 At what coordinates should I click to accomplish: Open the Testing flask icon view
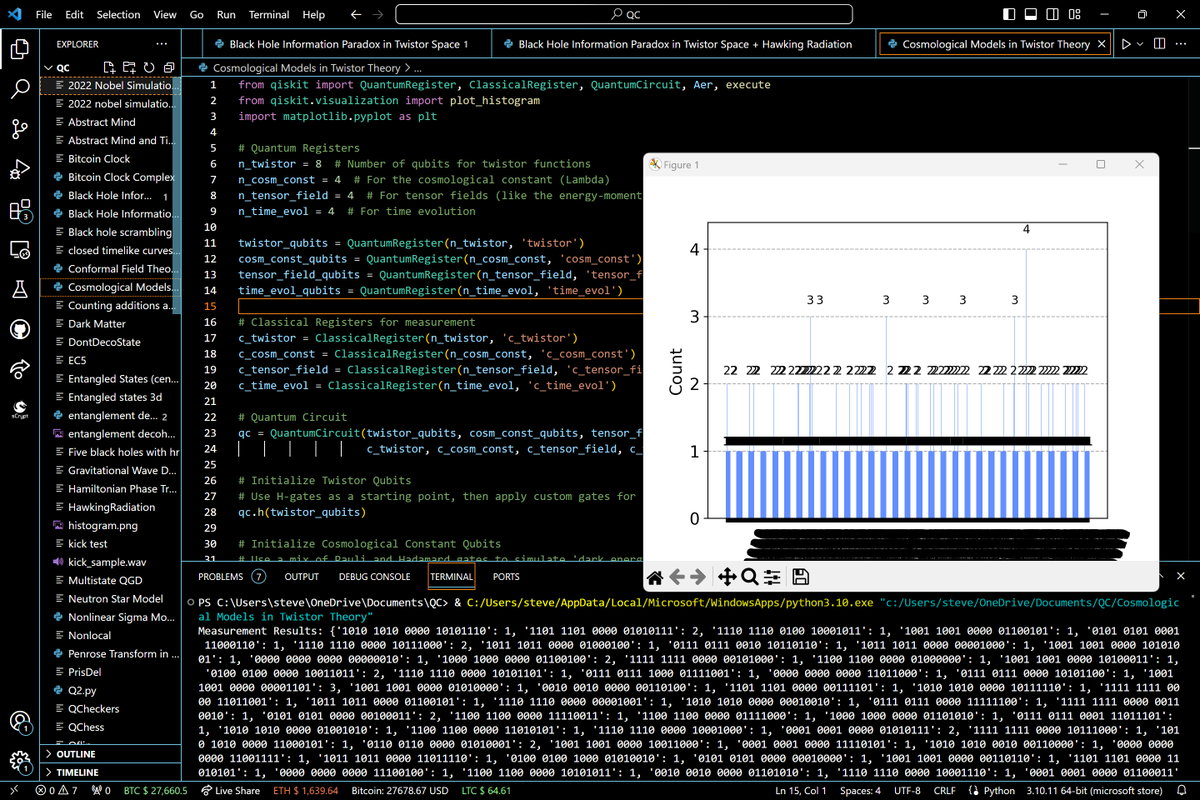pos(20,289)
